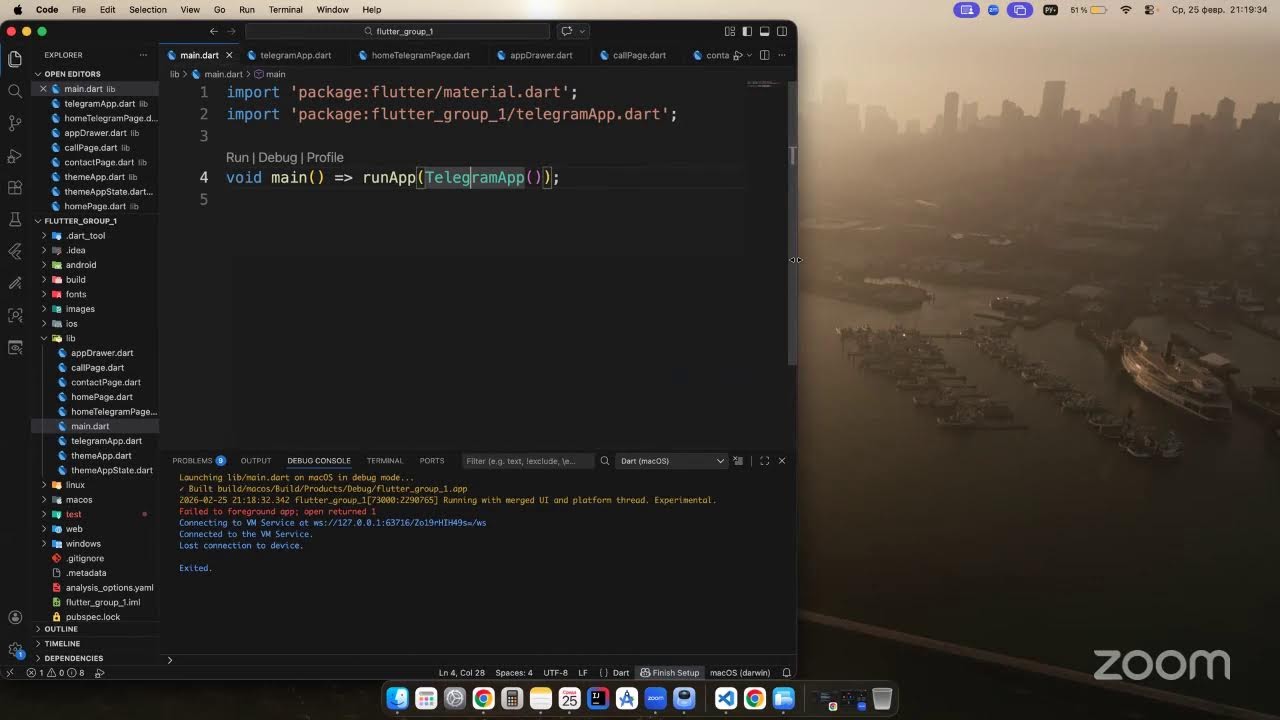1280x720 pixels.
Task: Open the Ports panel tab
Action: coord(432,461)
